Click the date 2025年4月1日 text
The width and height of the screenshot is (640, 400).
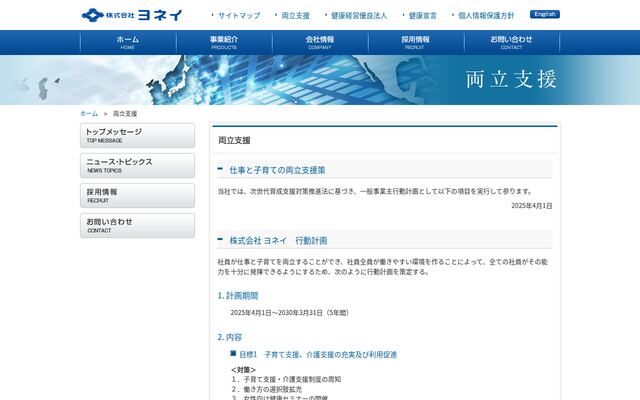tap(531, 206)
